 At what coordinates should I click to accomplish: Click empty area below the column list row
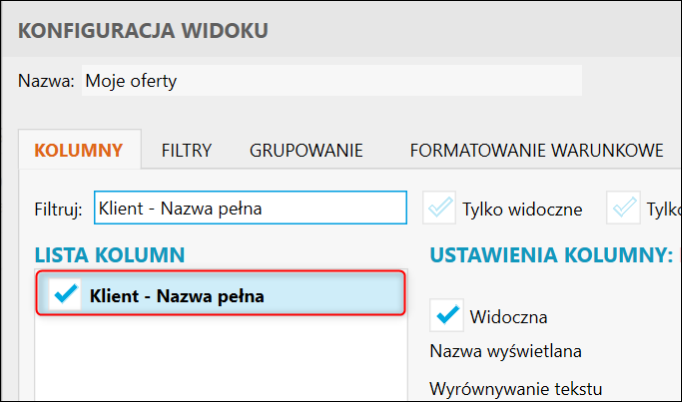tap(220, 360)
